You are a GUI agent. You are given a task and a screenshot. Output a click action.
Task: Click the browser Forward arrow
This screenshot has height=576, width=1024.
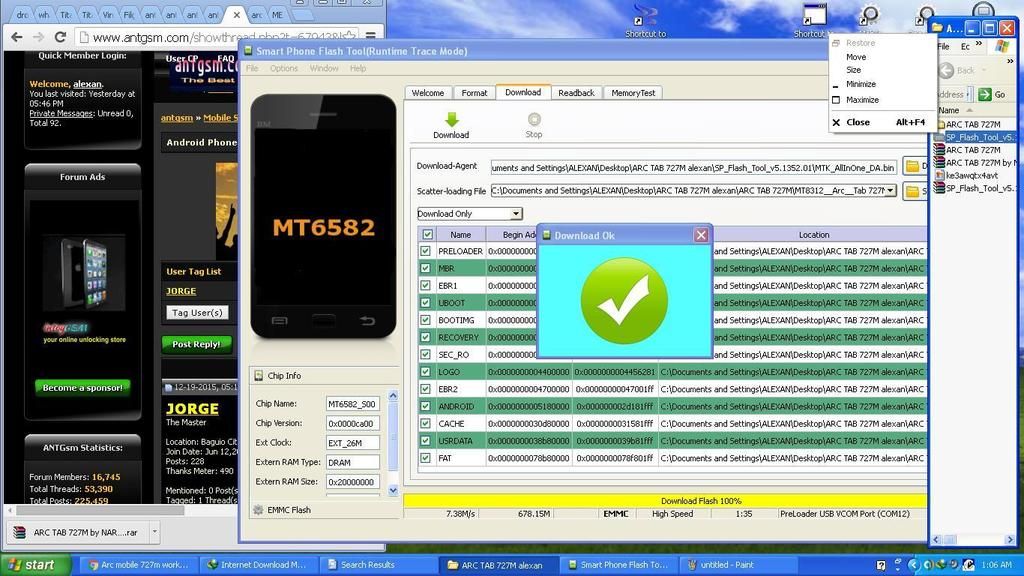point(39,37)
